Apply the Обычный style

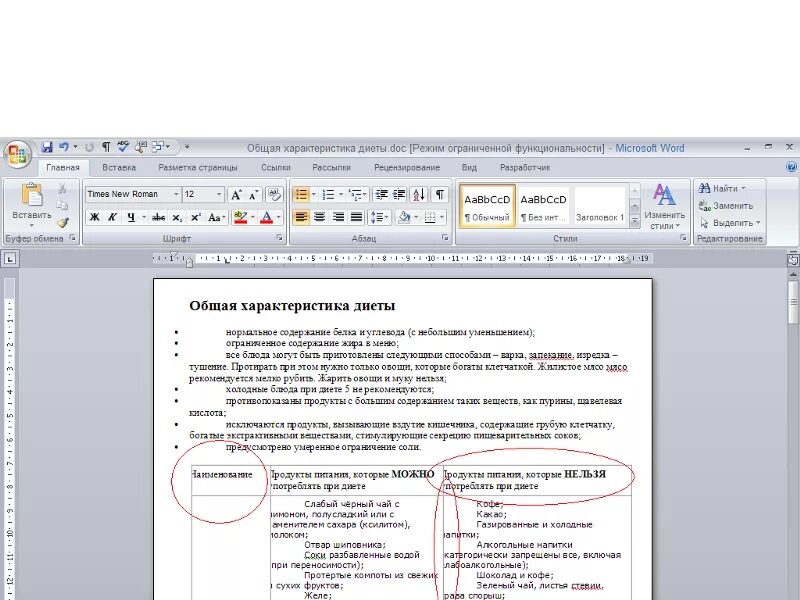click(487, 206)
